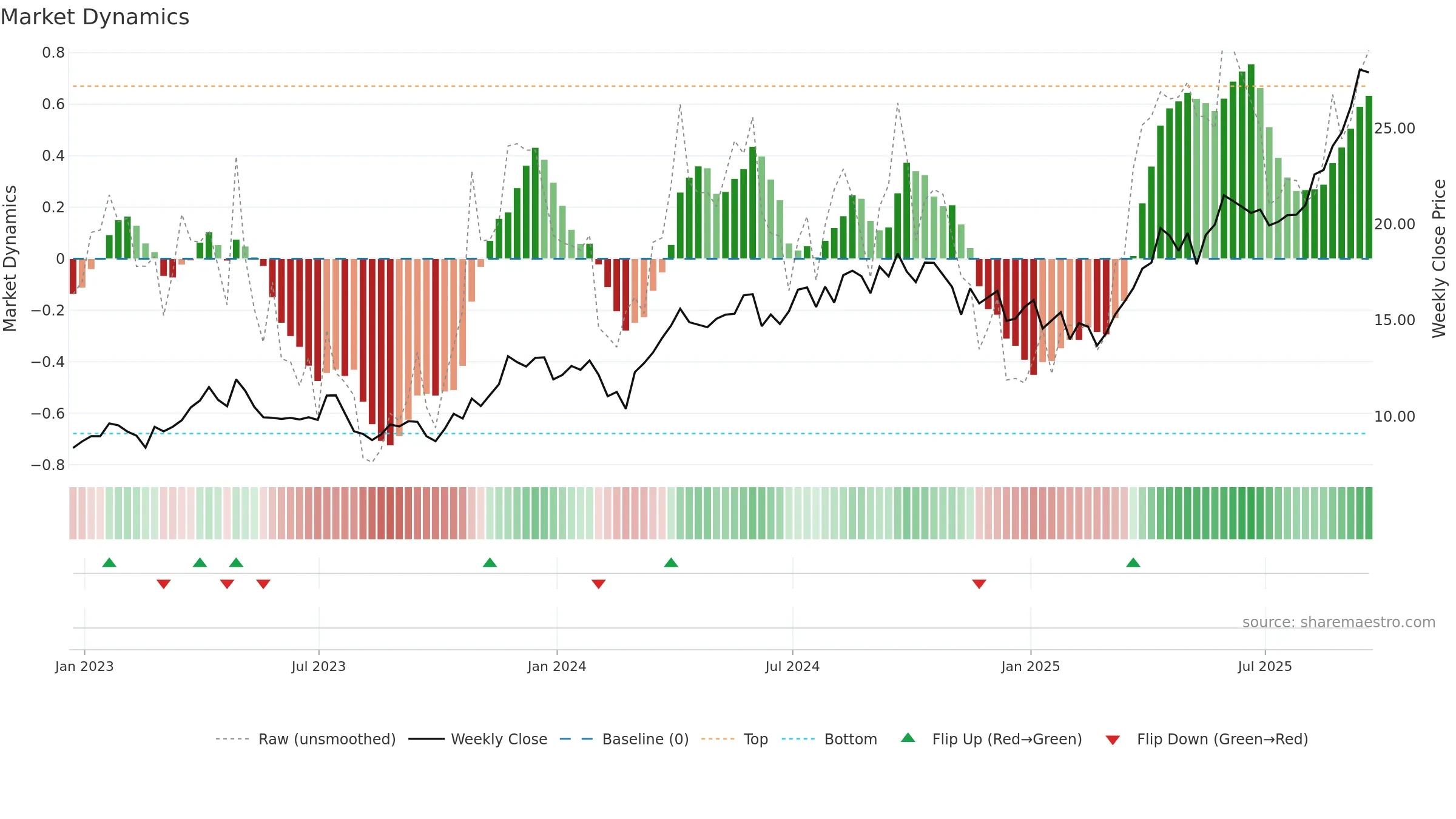Toggle the Flip Up (Red→Green) legend label
Screen dimensions: 1456x819
click(x=1007, y=739)
